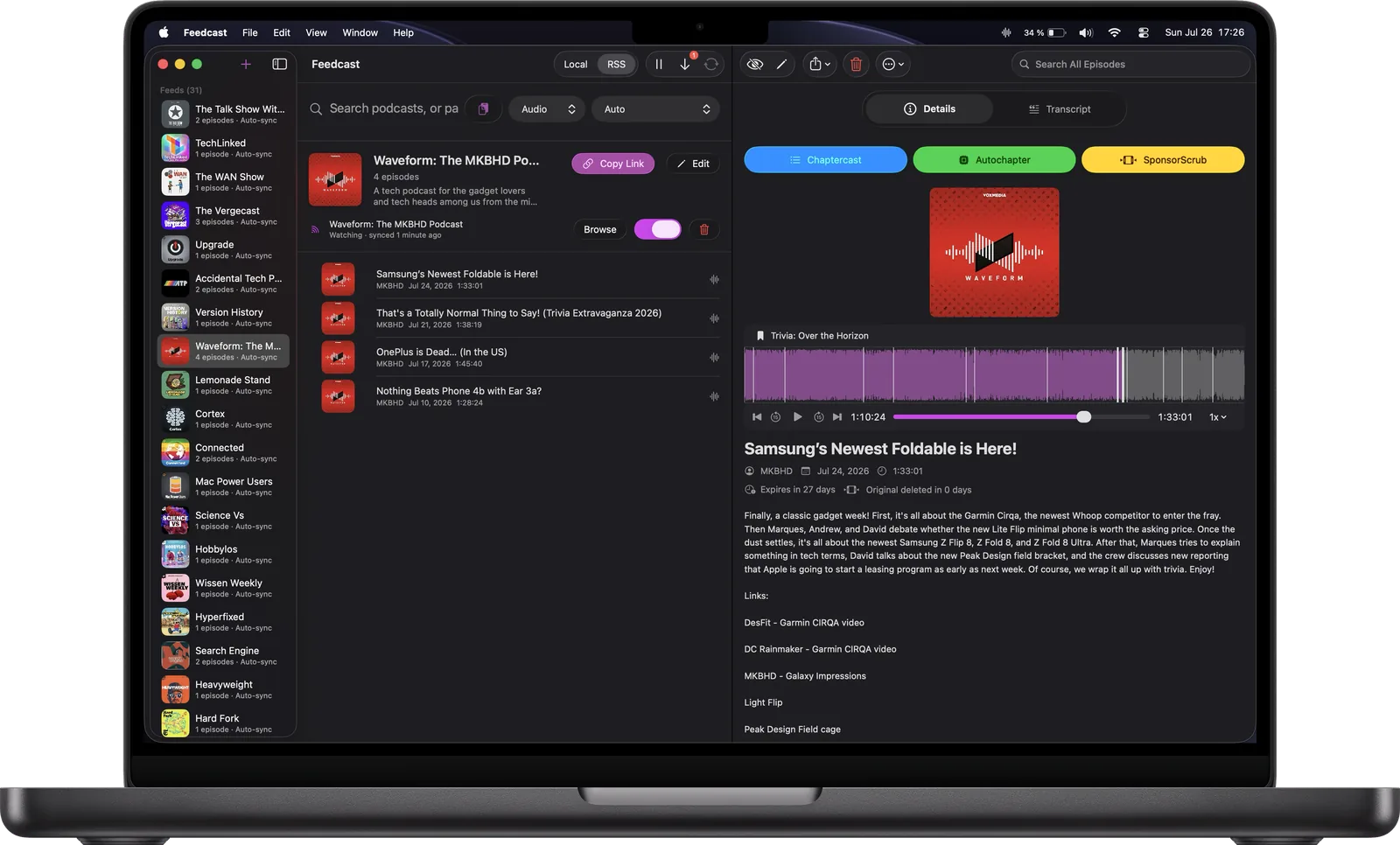The width and height of the screenshot is (1400, 845).
Task: Skip to next chapter
Action: (x=837, y=417)
